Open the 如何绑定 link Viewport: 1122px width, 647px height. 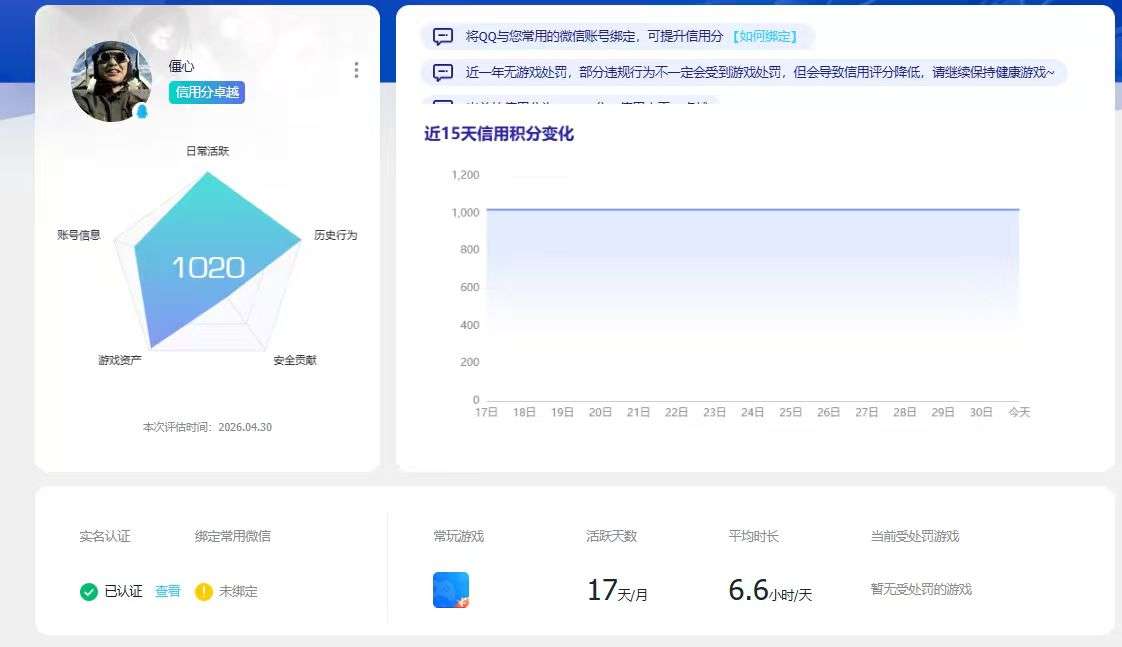tap(765, 36)
